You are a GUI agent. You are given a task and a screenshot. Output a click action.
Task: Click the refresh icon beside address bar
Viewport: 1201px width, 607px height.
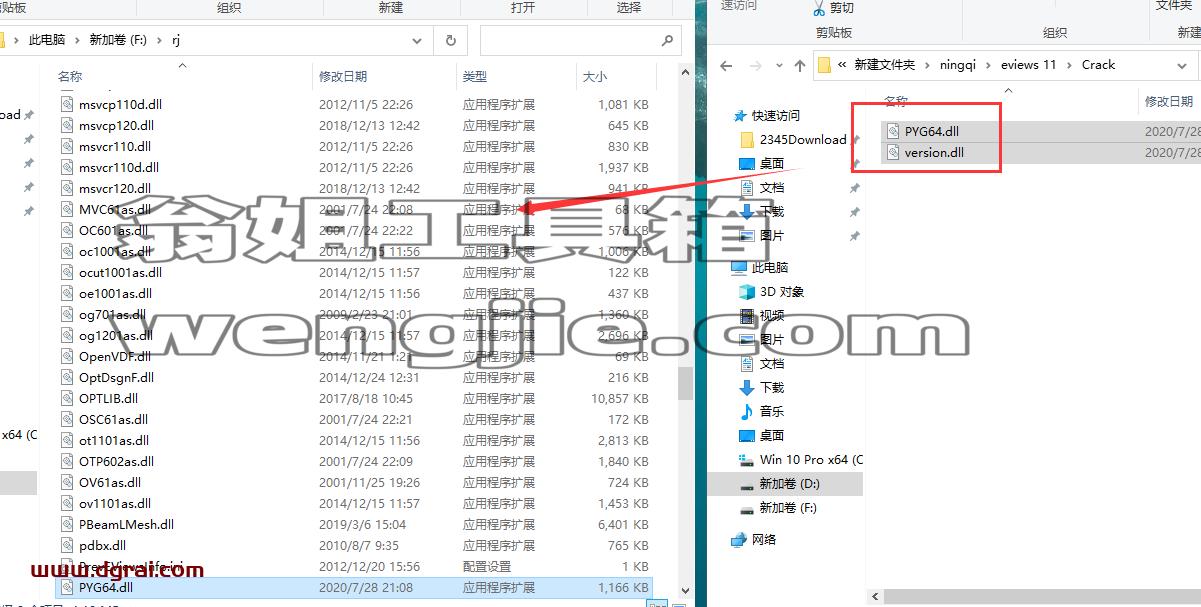point(451,40)
